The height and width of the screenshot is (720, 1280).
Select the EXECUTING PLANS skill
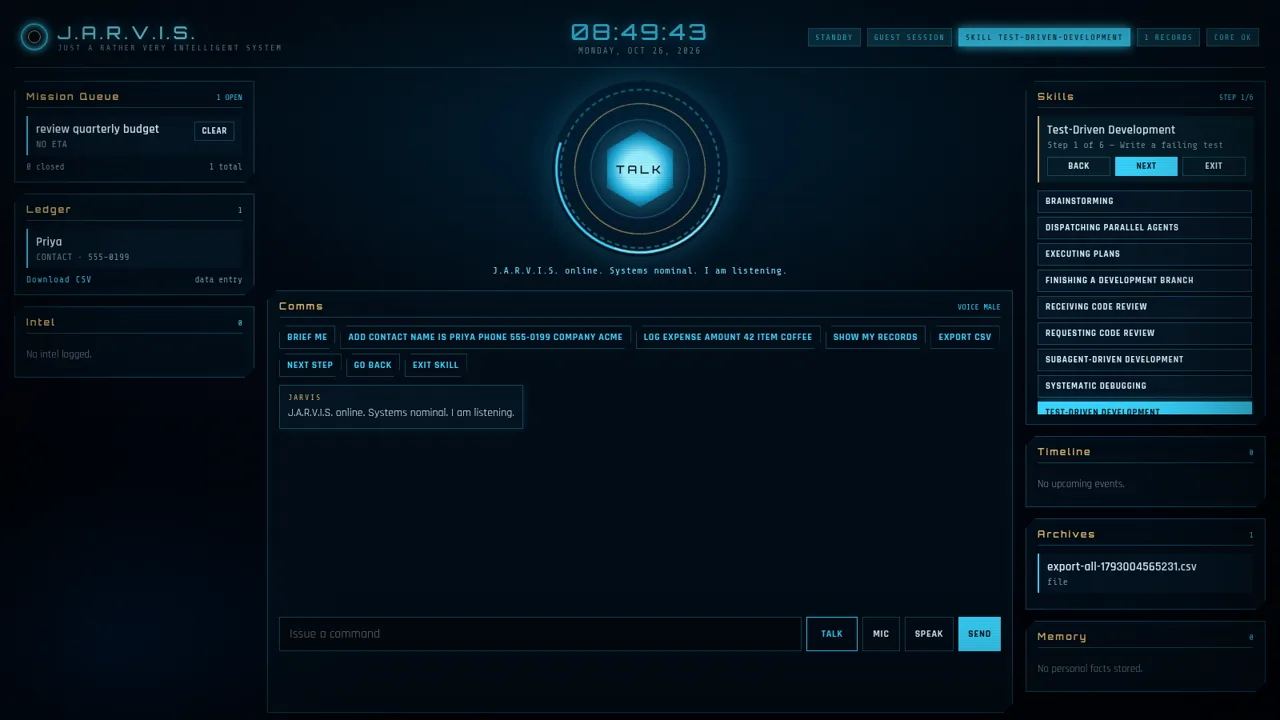tap(1145, 254)
